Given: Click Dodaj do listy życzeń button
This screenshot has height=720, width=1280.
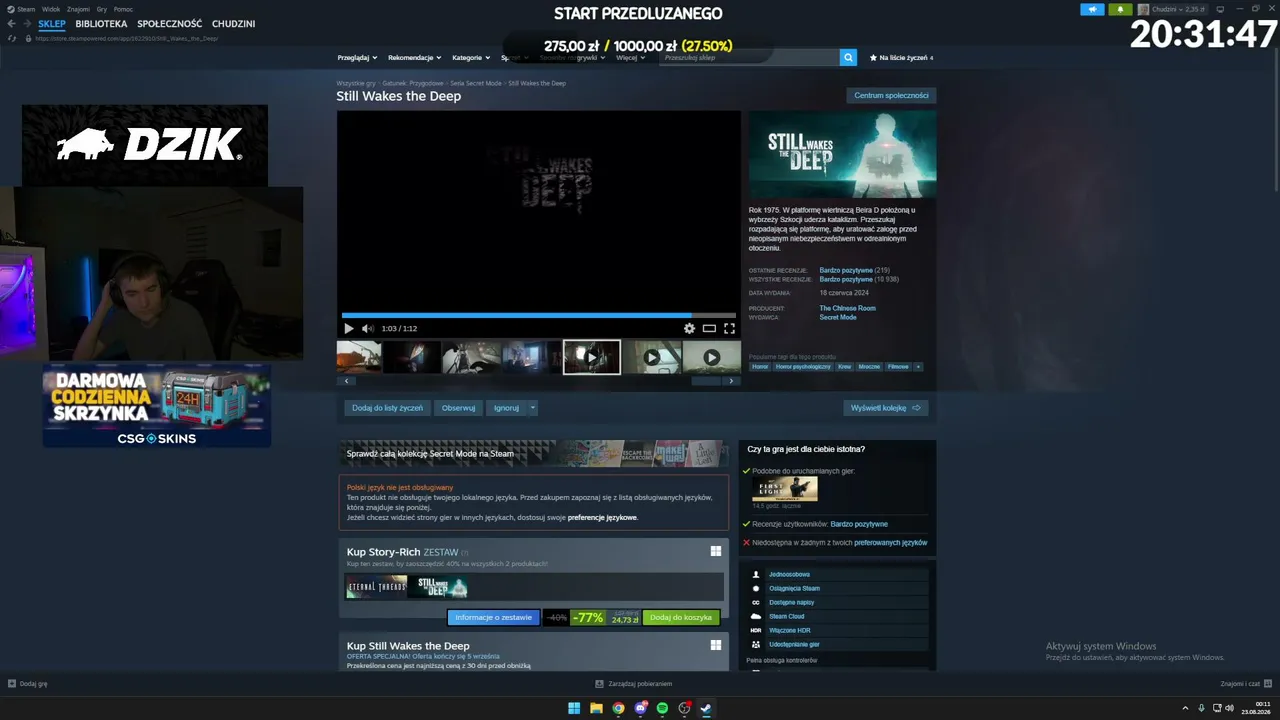Looking at the screenshot, I should [x=387, y=408].
